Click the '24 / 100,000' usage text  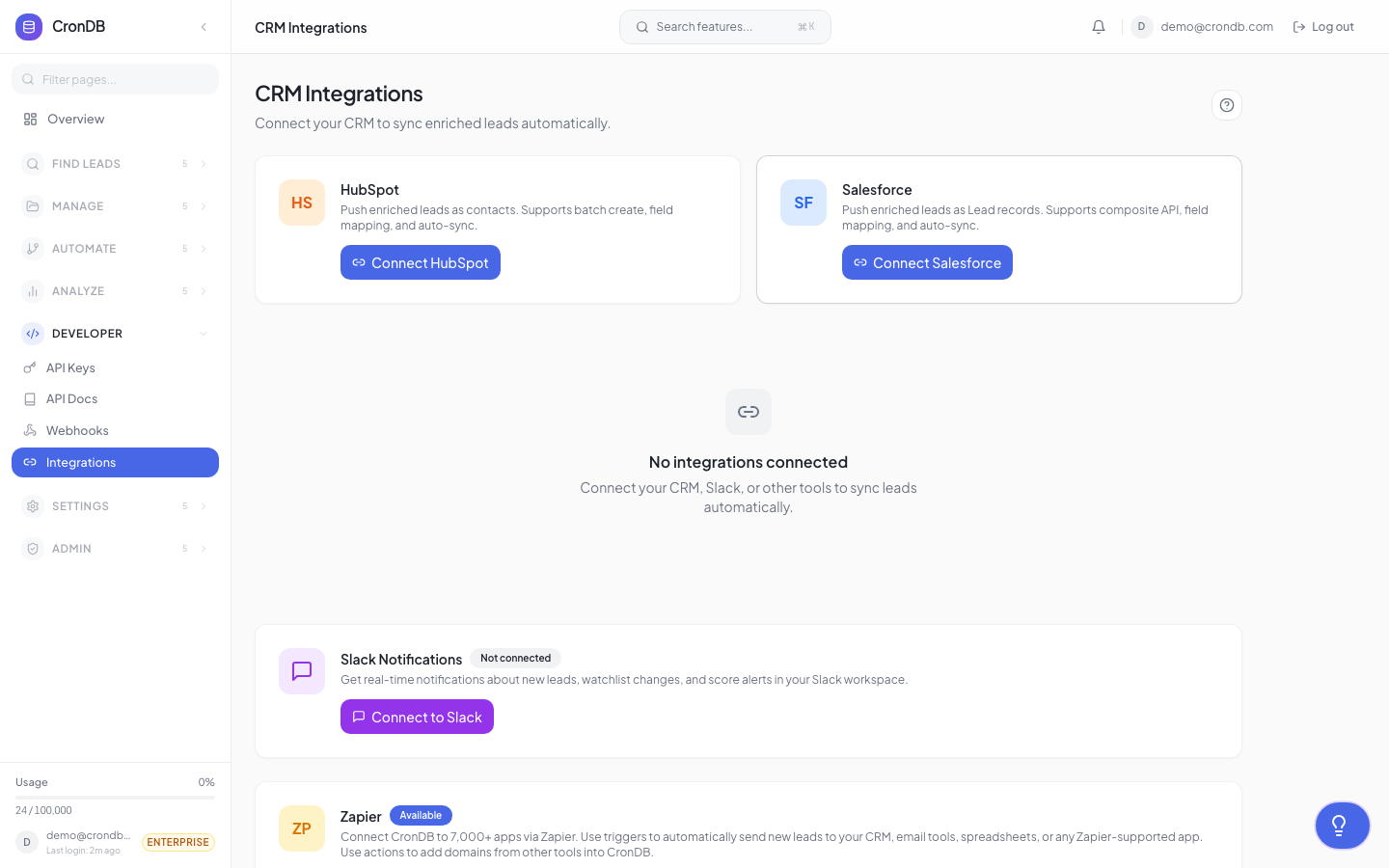tap(43, 811)
